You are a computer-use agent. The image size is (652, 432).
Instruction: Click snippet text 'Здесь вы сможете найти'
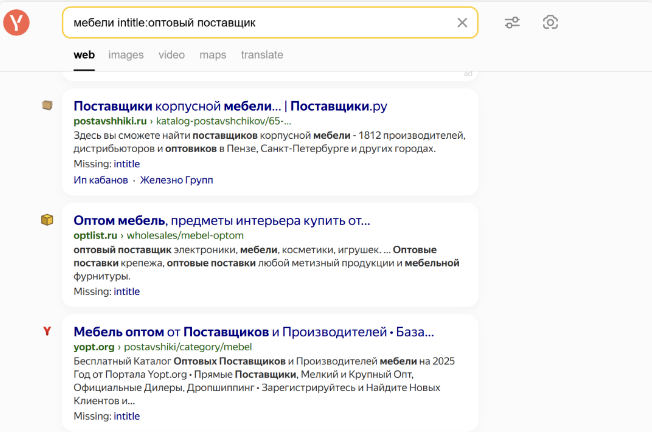132,136
